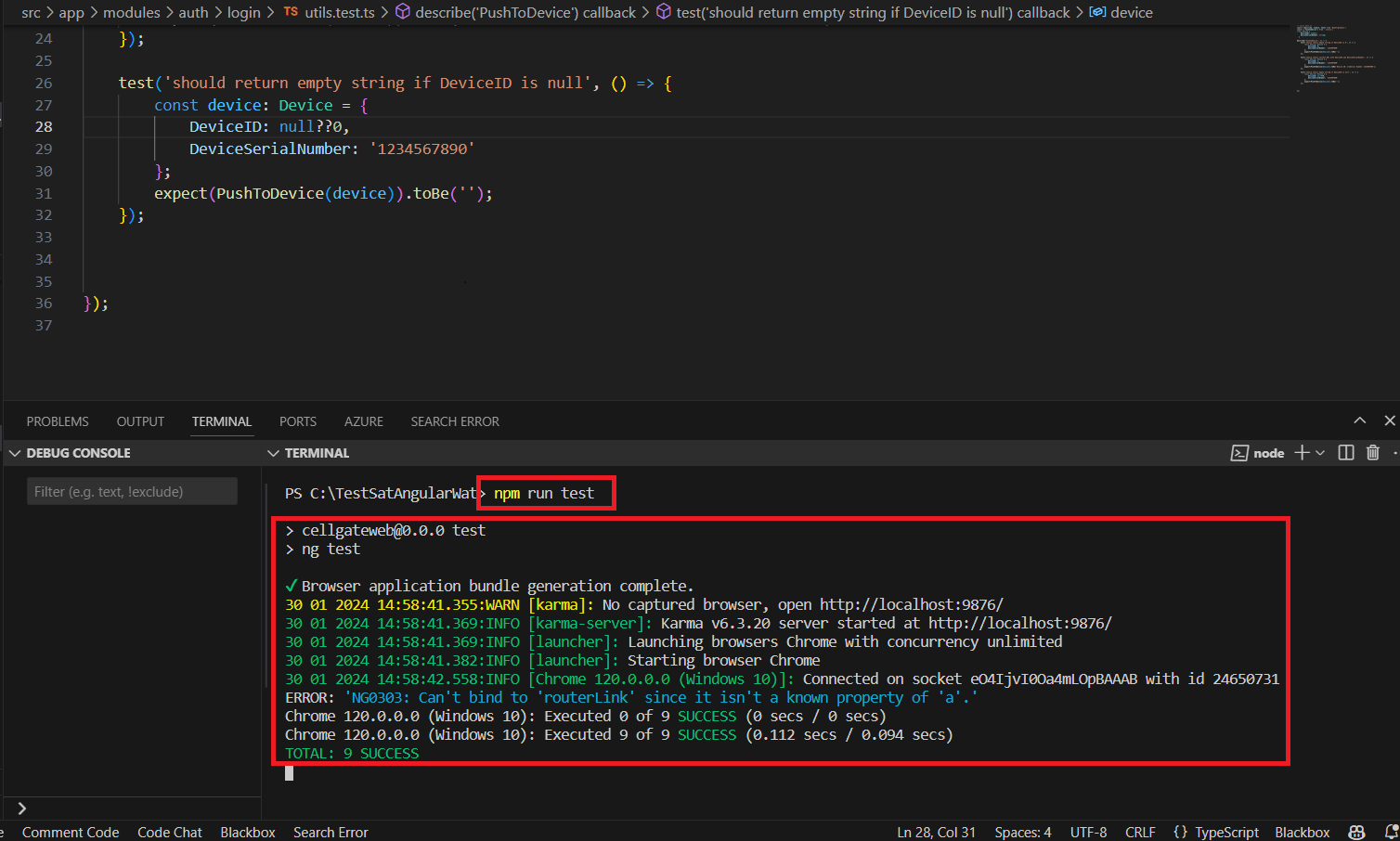Switch to the PROBLEMS tab

pos(57,421)
